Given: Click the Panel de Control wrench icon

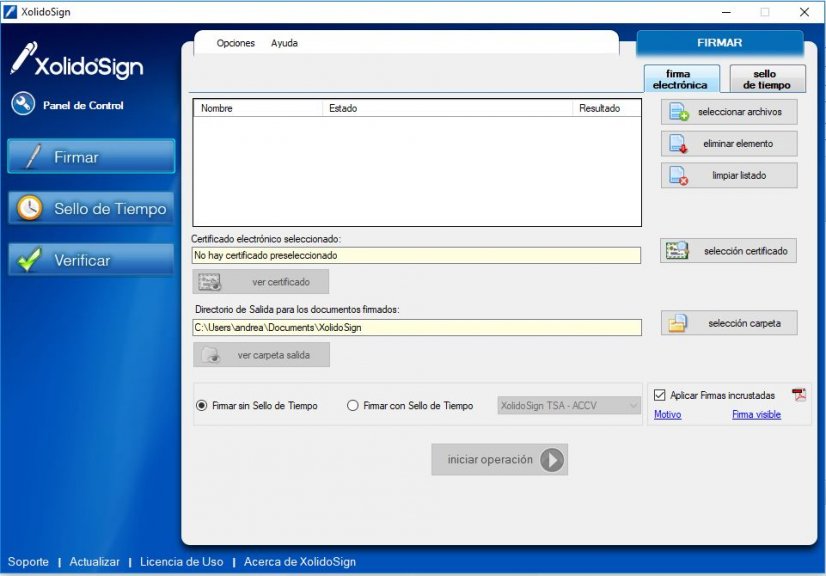Looking at the screenshot, I should point(23,104).
